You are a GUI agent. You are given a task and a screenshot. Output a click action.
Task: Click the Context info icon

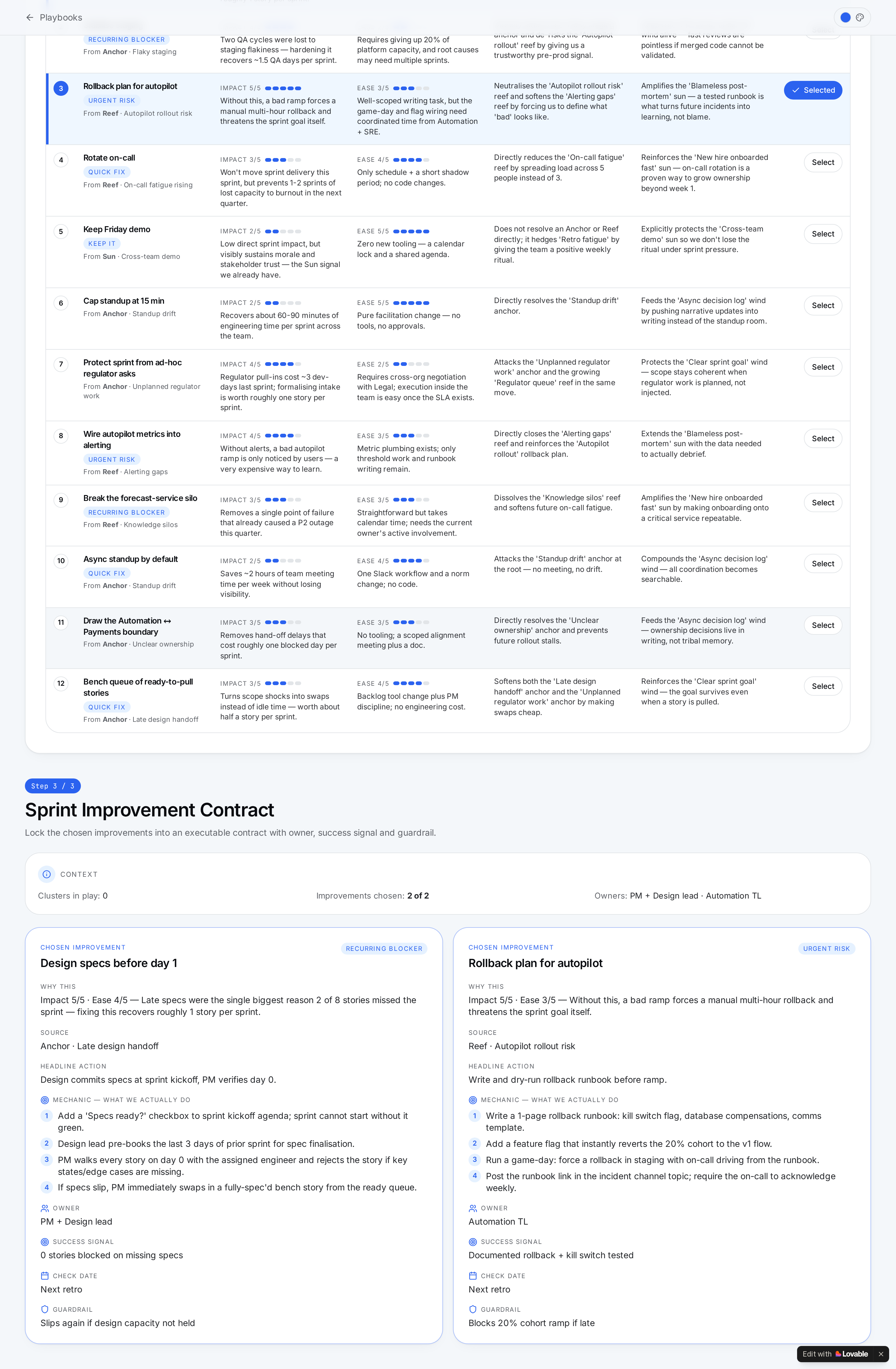coord(47,874)
